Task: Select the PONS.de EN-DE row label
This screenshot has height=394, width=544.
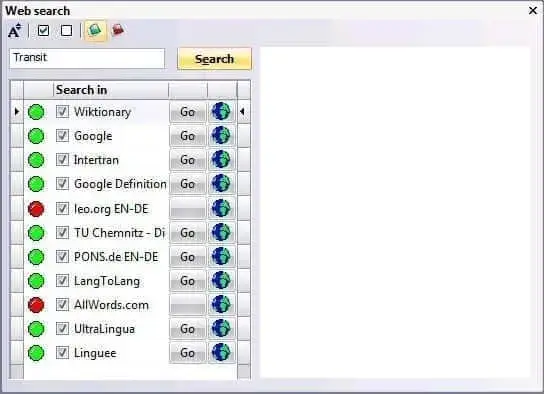Action: [116, 257]
